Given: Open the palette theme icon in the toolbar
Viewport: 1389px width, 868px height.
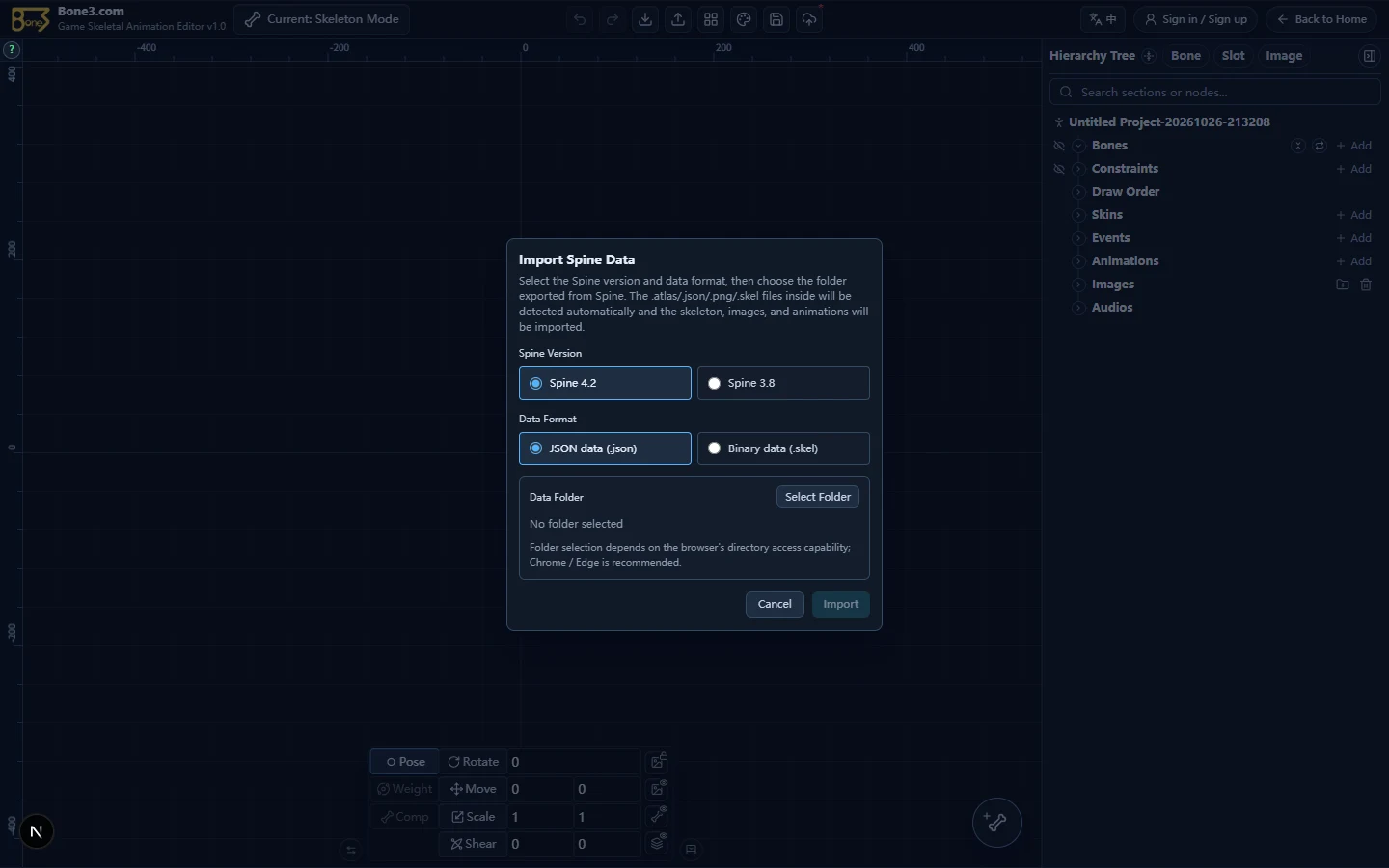Looking at the screenshot, I should pos(744,19).
